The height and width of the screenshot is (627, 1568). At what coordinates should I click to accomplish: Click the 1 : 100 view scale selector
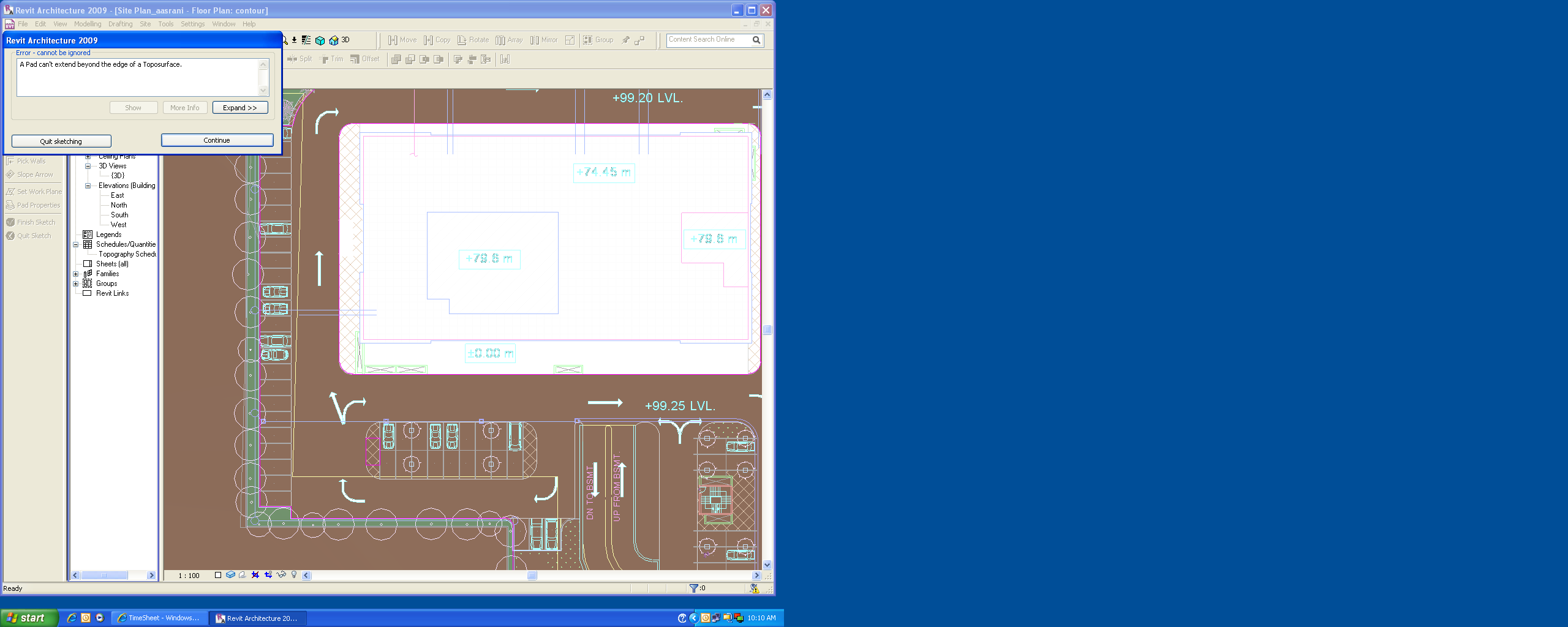point(189,576)
